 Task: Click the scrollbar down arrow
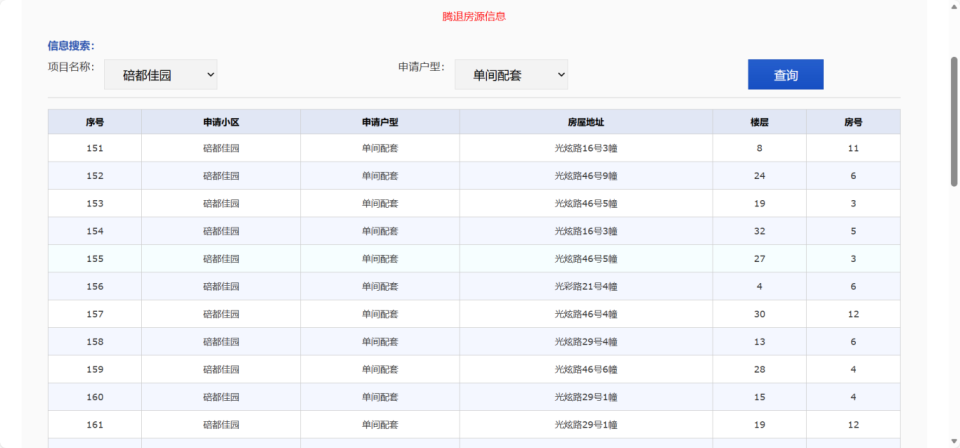click(954, 442)
